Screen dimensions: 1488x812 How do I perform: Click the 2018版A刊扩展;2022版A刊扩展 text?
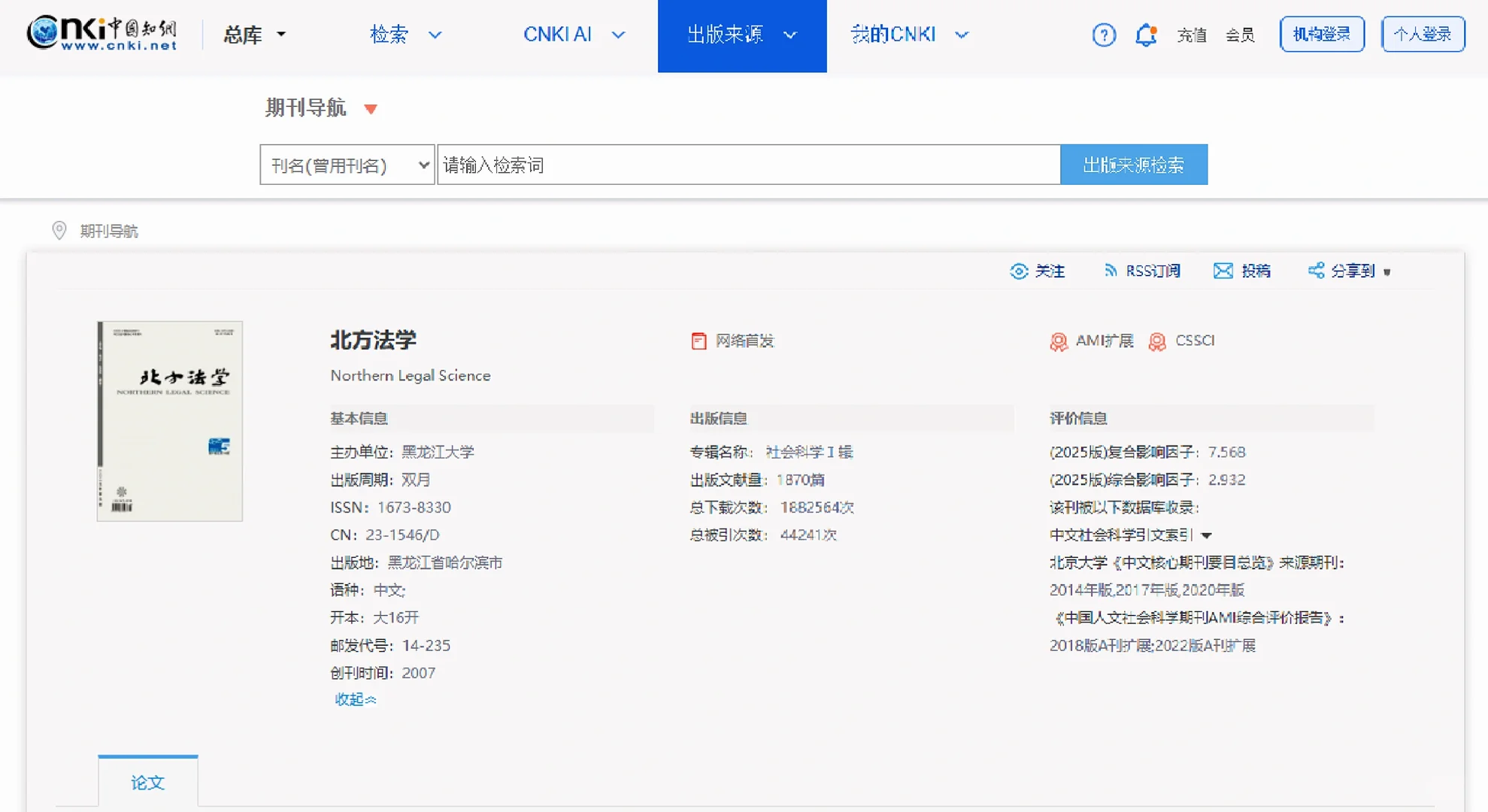tap(1153, 645)
